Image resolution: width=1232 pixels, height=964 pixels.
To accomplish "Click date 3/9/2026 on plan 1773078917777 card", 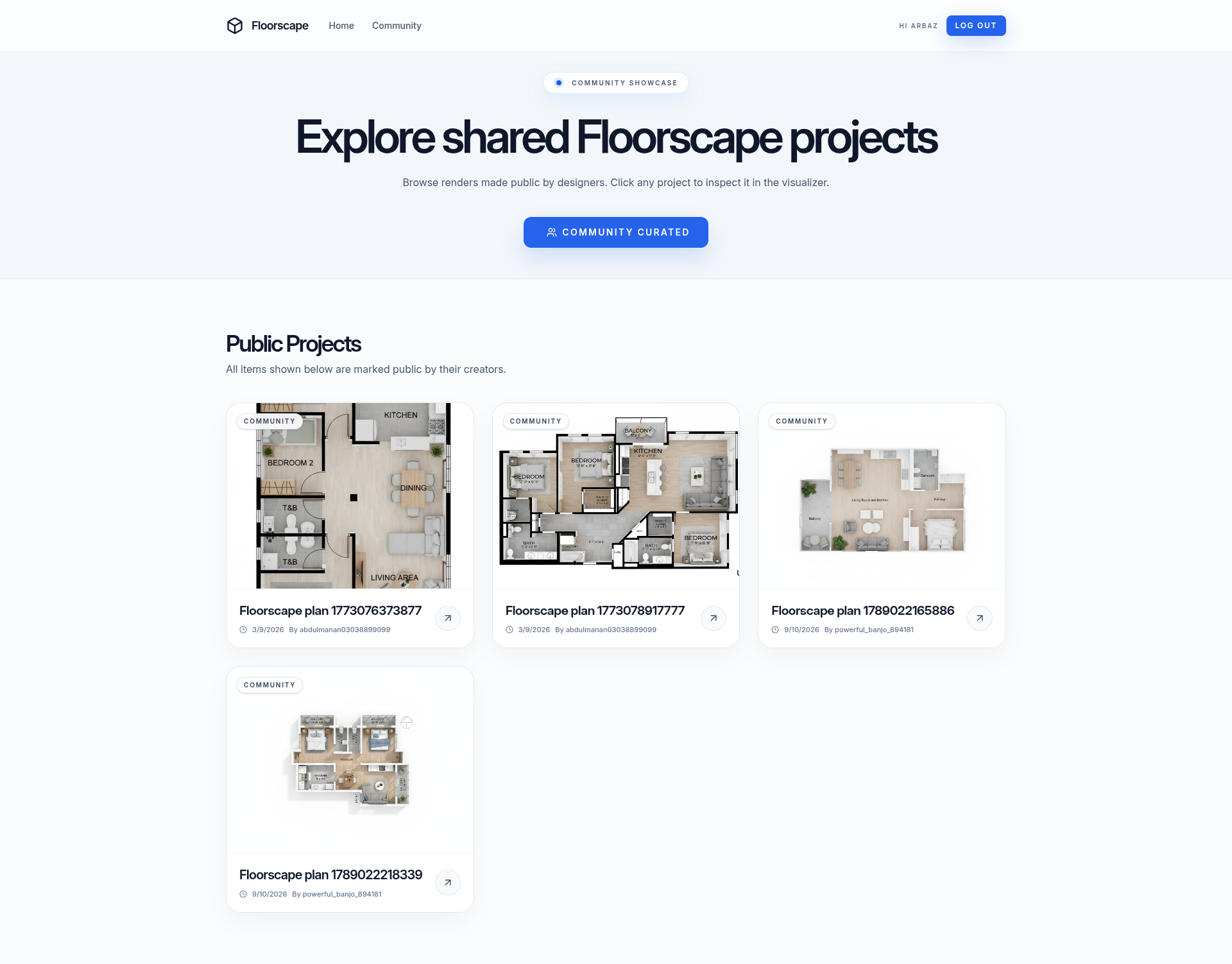I will coord(534,630).
